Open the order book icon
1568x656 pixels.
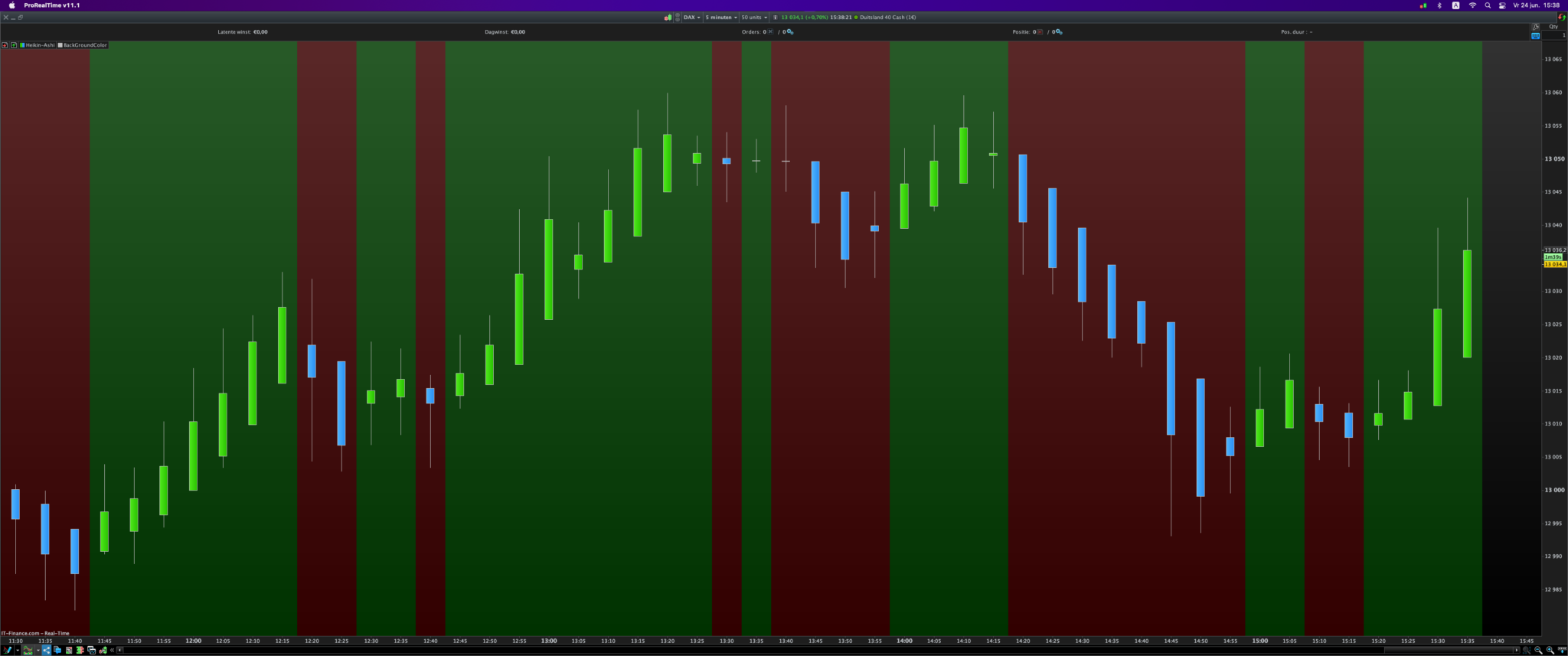click(80, 650)
